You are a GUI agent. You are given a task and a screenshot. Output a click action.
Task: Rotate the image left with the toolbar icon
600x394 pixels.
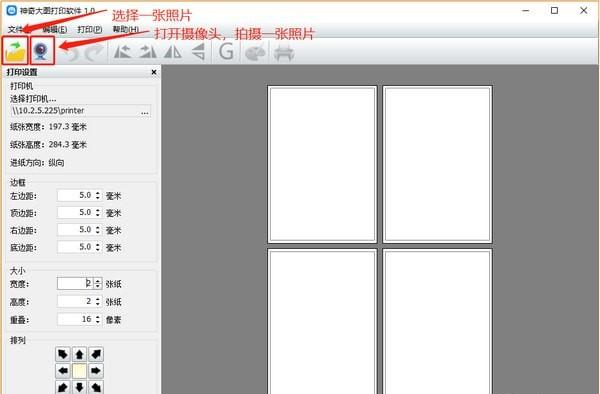coord(122,52)
